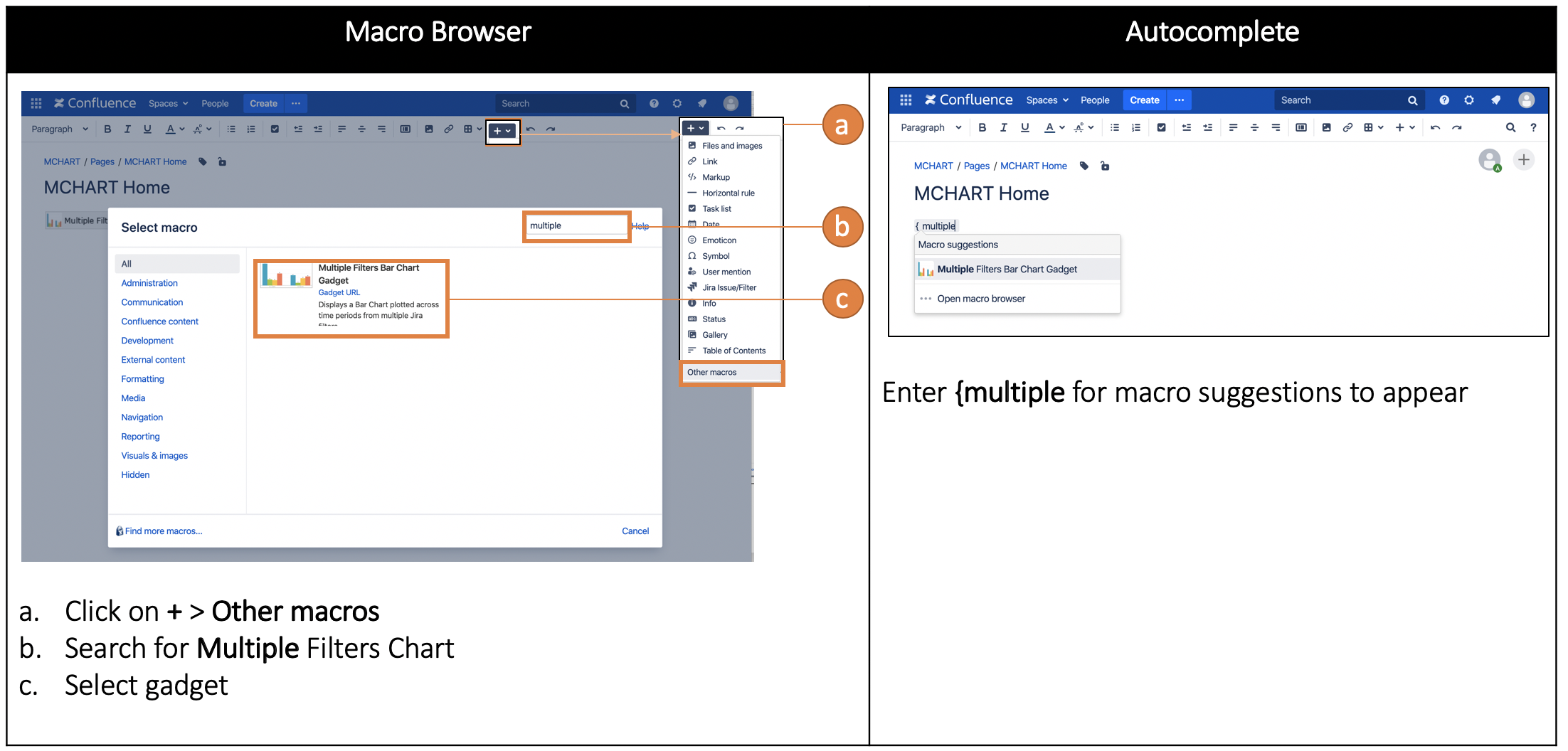Click the page labels tag icon beside Autocomplete breadcrumb

pos(1084,166)
